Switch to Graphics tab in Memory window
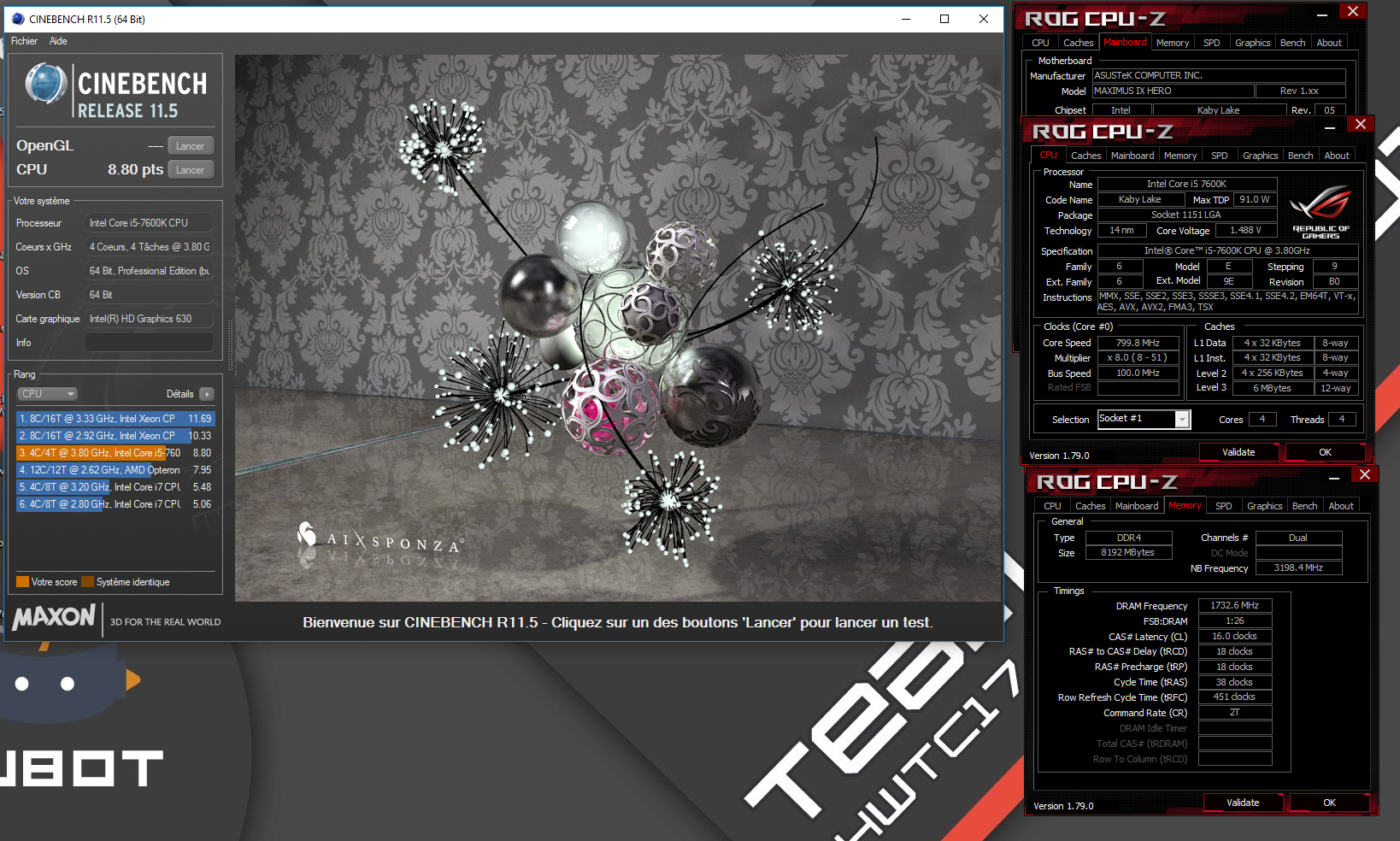1400x841 pixels. point(1265,506)
